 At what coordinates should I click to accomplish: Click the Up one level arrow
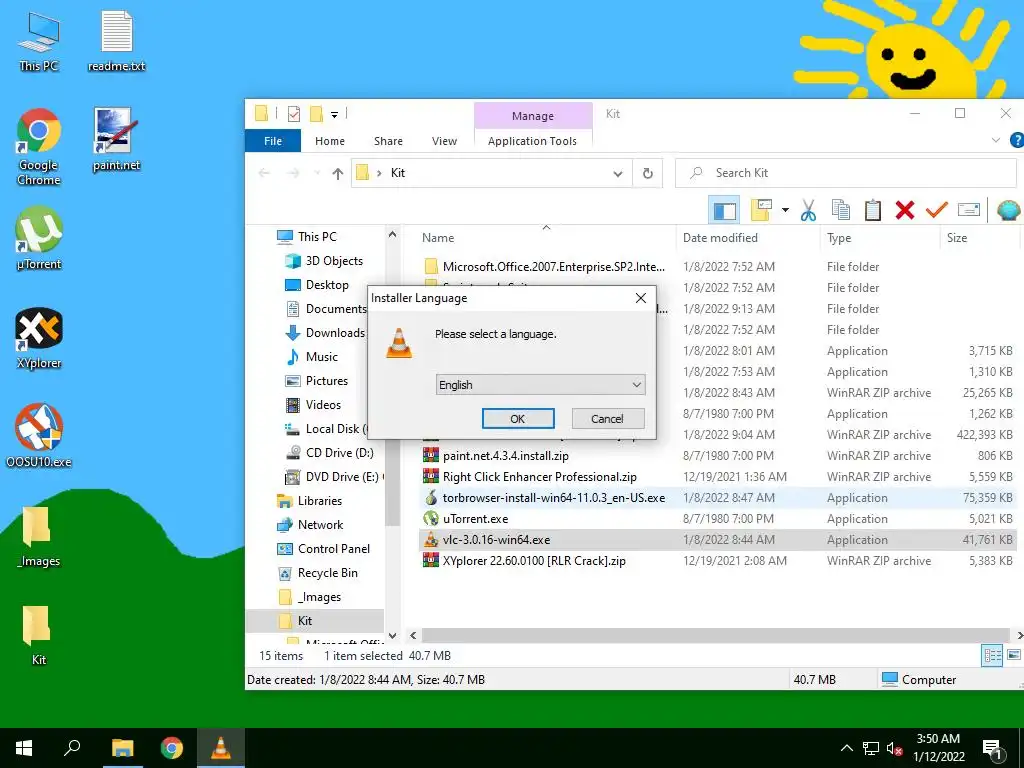click(x=338, y=173)
